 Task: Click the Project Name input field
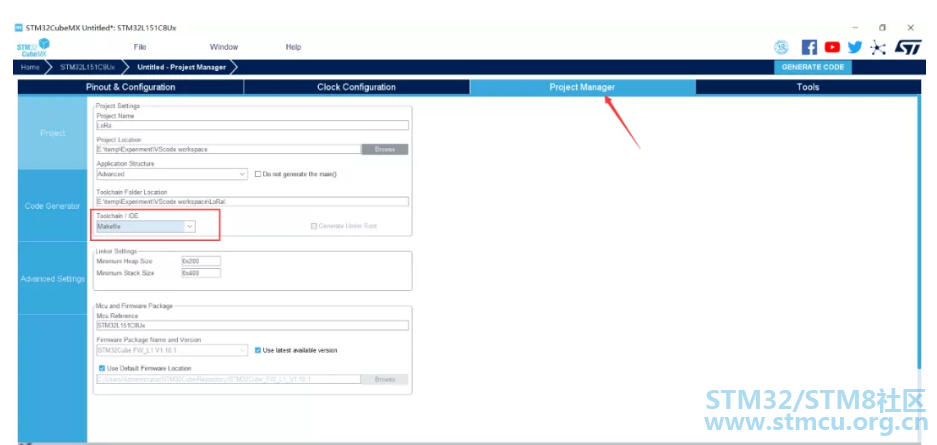252,125
